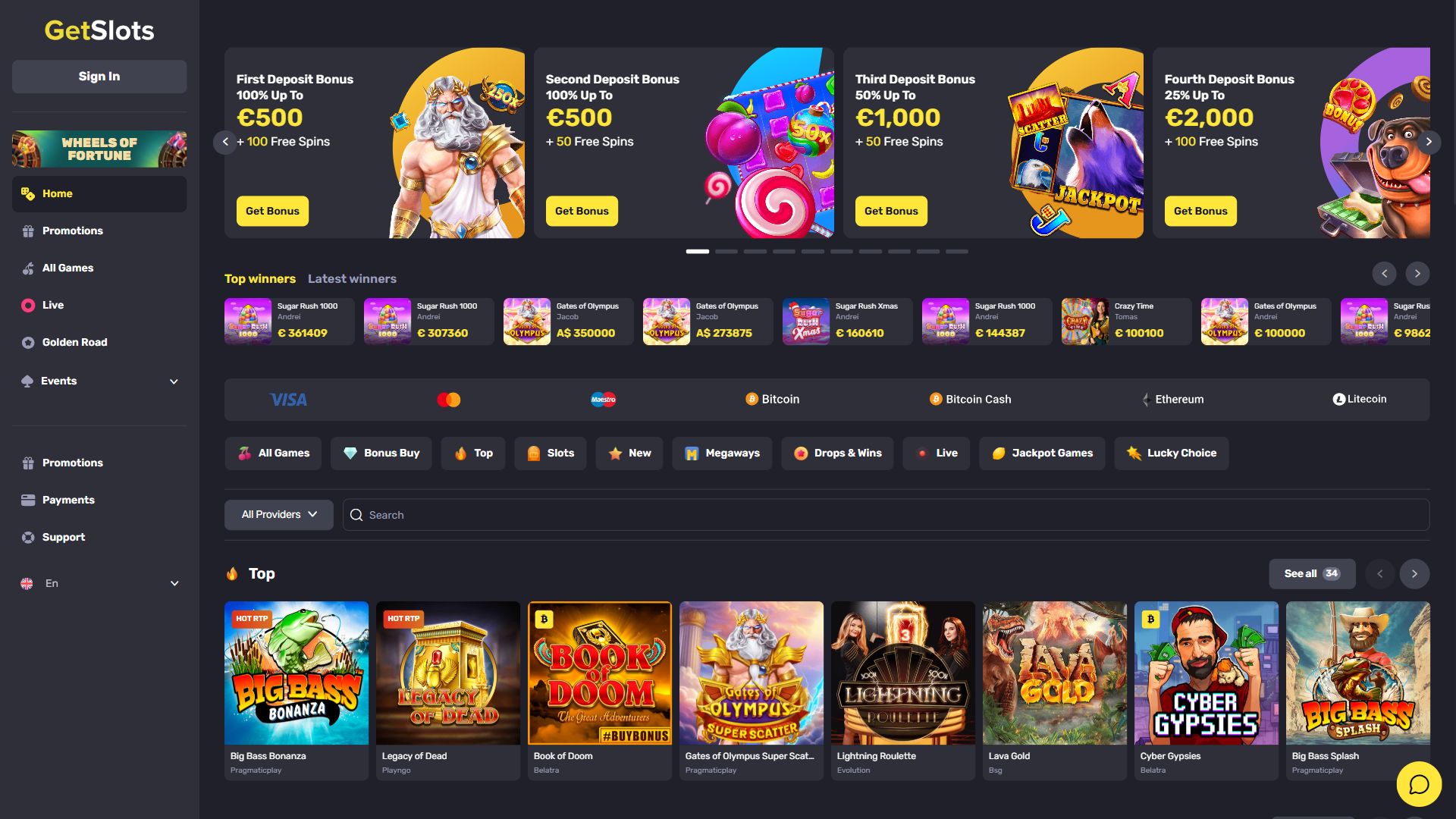Click the UK flag language icon

[27, 584]
